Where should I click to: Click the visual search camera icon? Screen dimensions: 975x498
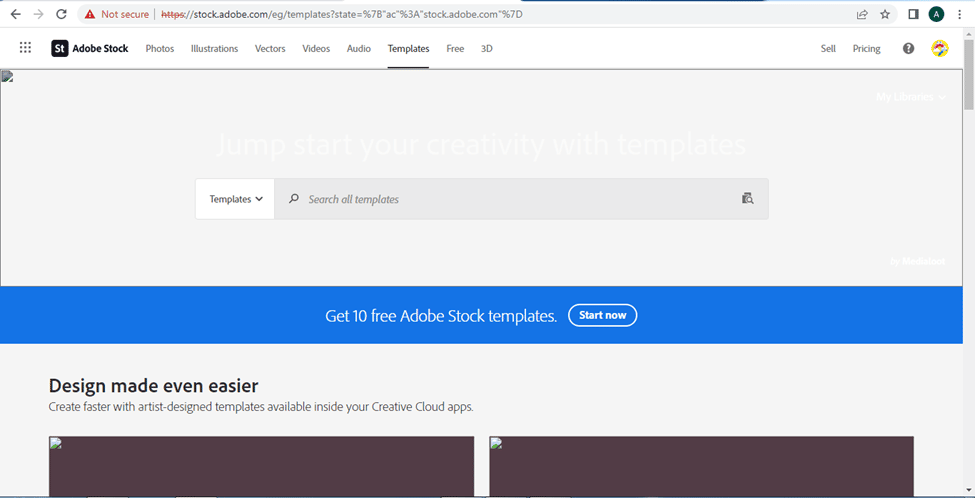coord(747,199)
